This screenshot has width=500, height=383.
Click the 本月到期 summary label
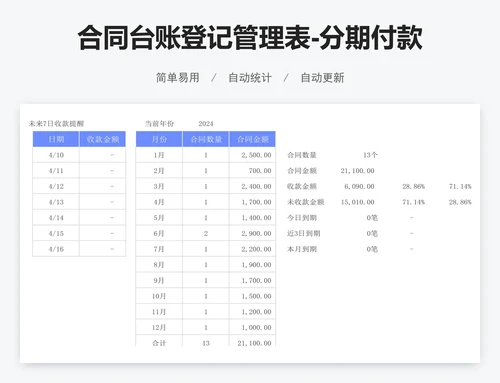click(x=302, y=249)
